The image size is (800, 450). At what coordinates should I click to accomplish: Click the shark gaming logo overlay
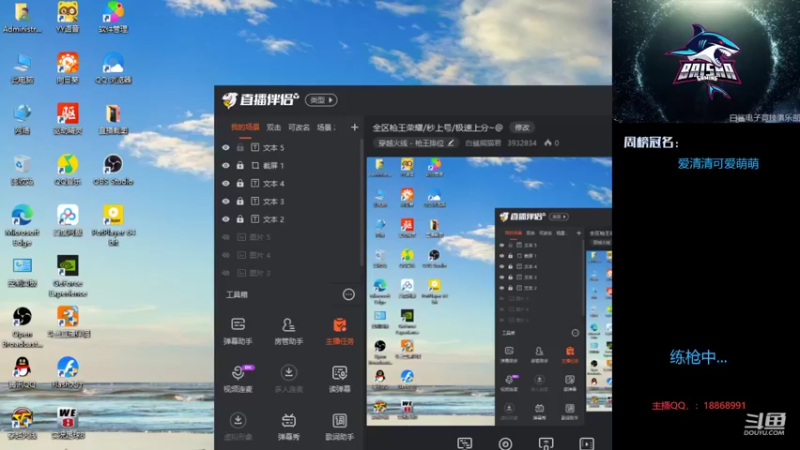coord(706,61)
